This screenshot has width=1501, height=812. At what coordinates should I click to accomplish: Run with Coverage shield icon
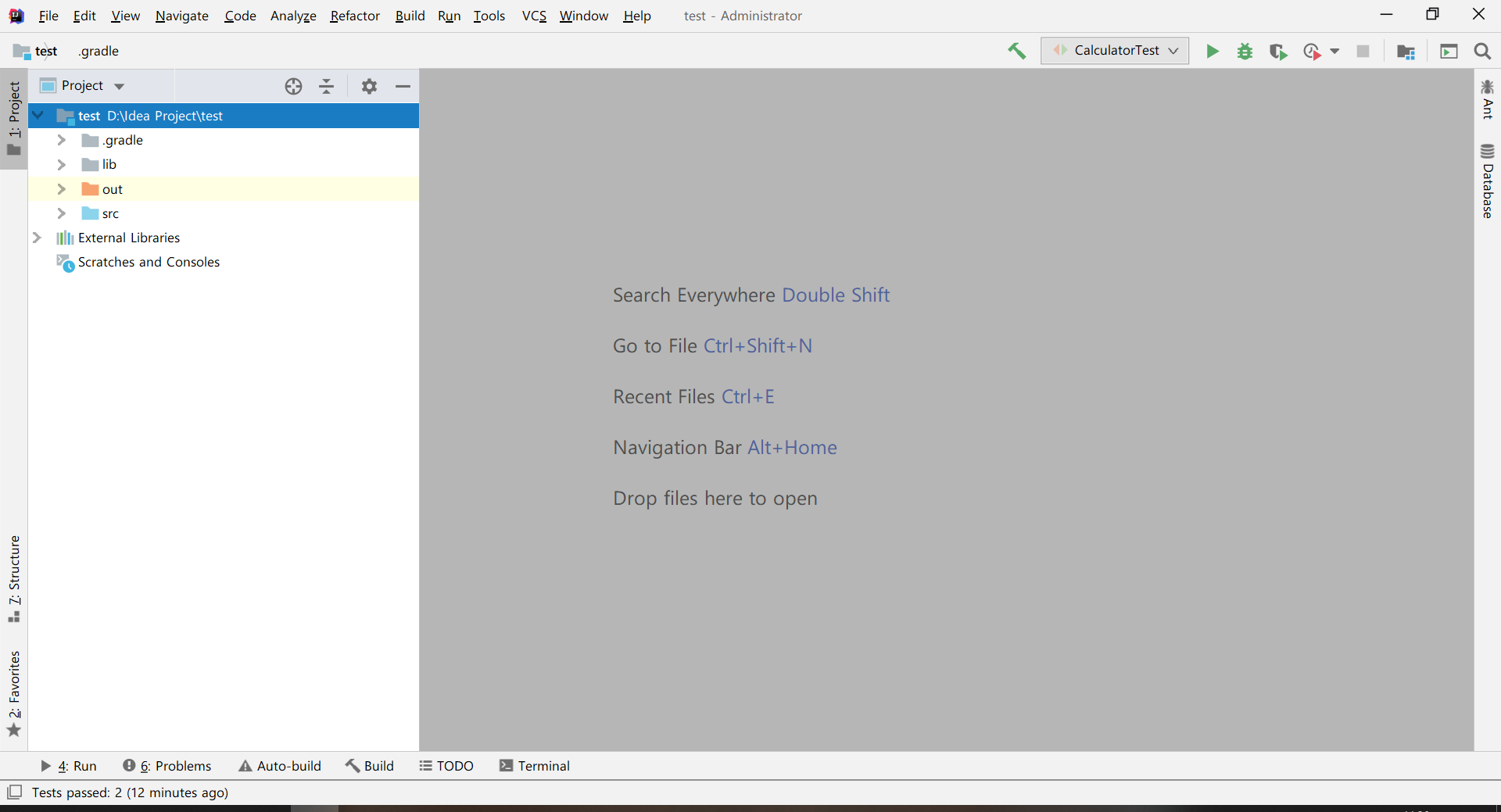[x=1278, y=51]
